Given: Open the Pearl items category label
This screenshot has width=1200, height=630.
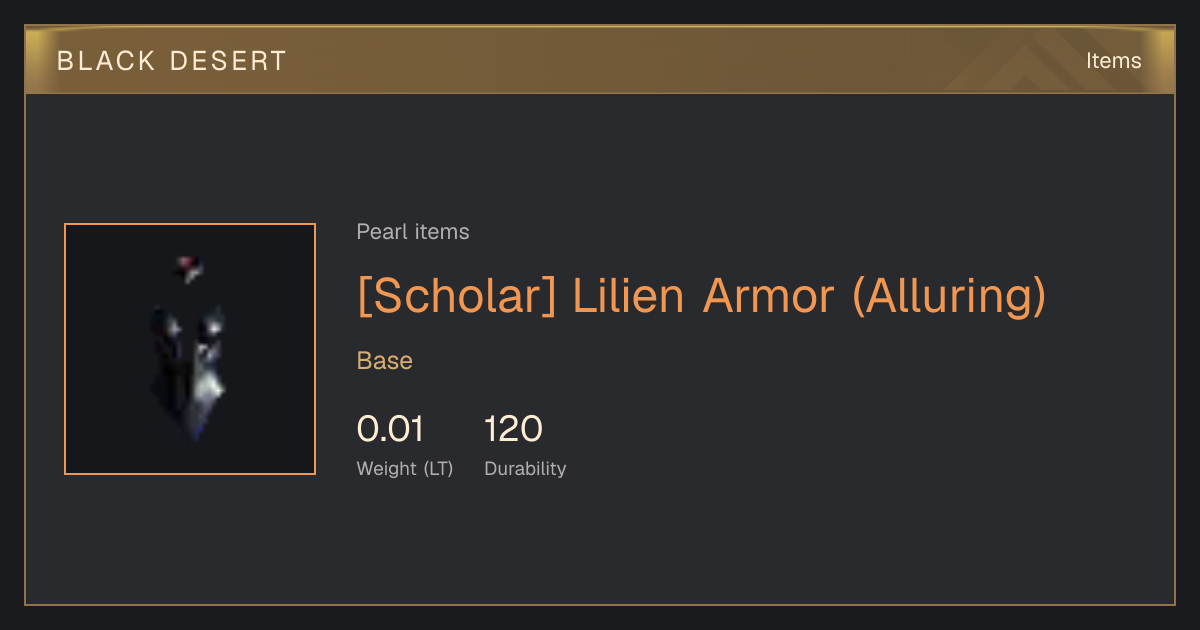Looking at the screenshot, I should tap(413, 232).
